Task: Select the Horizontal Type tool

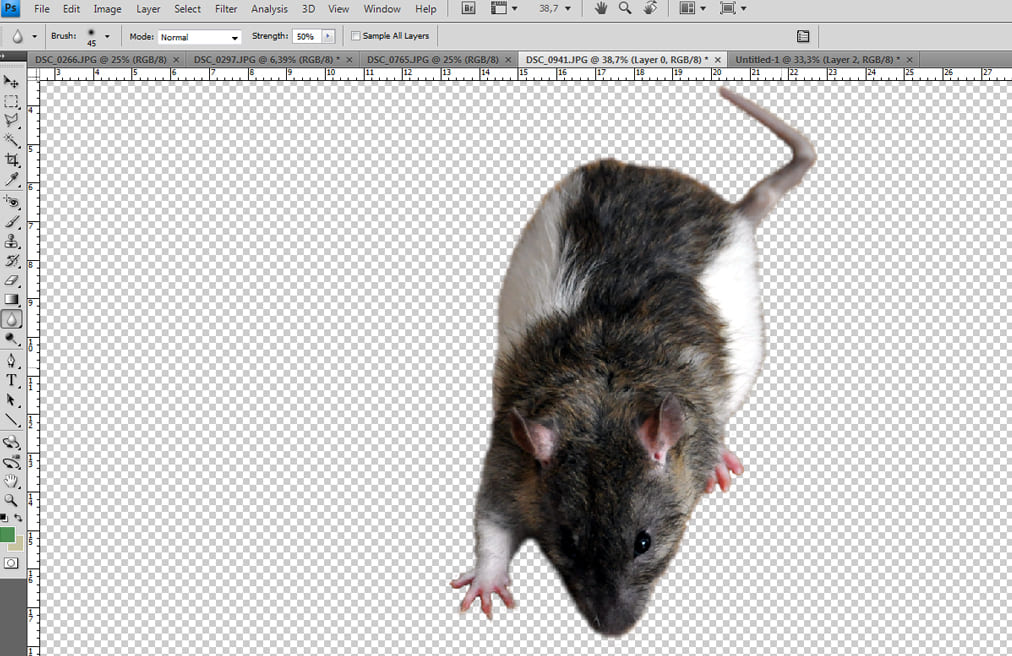Action: [12, 380]
